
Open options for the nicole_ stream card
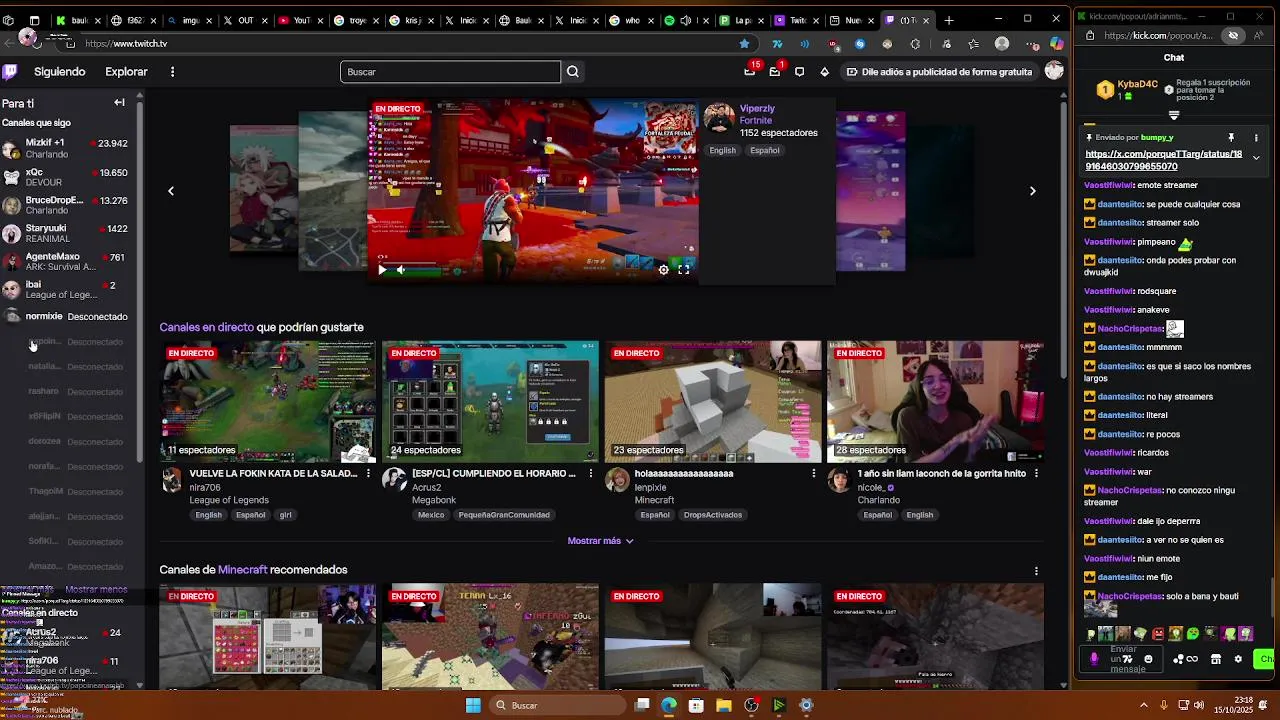1036,474
